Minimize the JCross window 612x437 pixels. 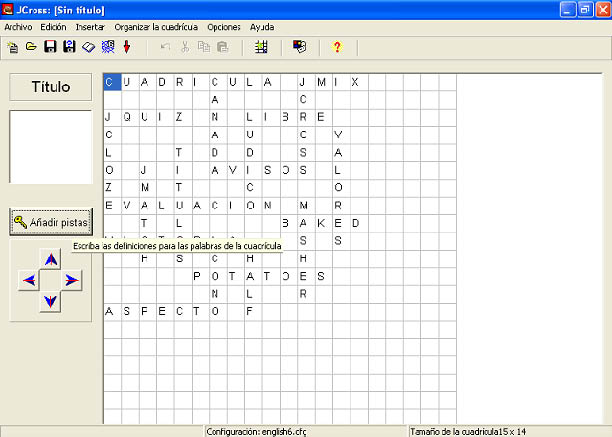point(568,9)
